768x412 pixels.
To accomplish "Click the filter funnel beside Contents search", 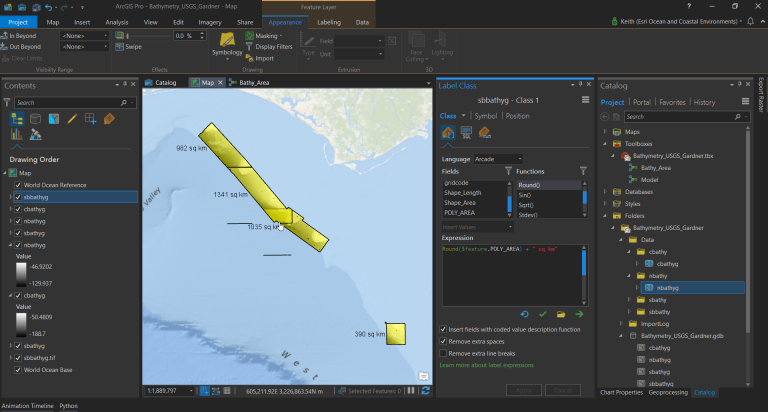I will pyautogui.click(x=7, y=102).
